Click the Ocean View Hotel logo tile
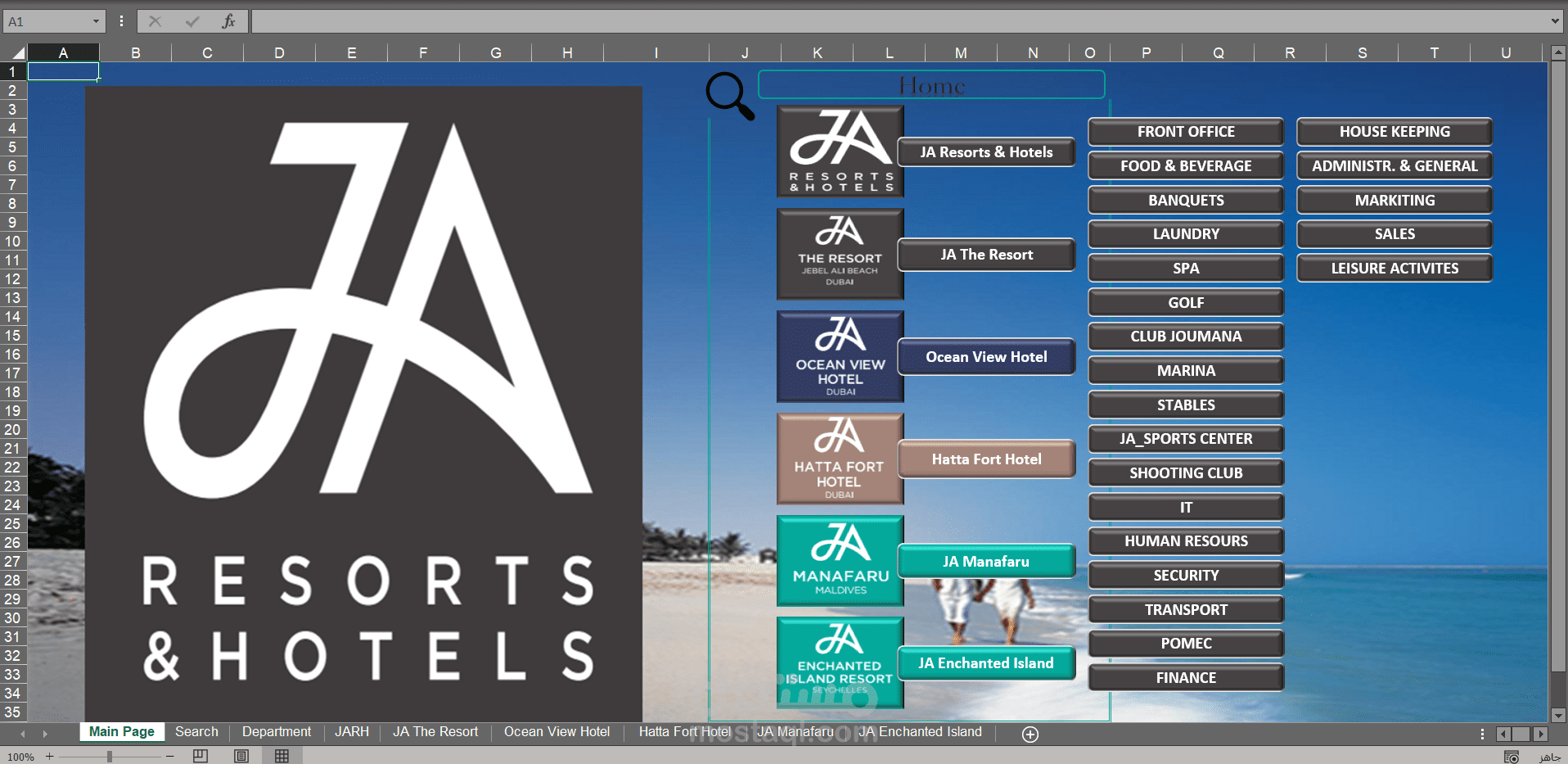This screenshot has height=764, width=1568. [x=840, y=356]
